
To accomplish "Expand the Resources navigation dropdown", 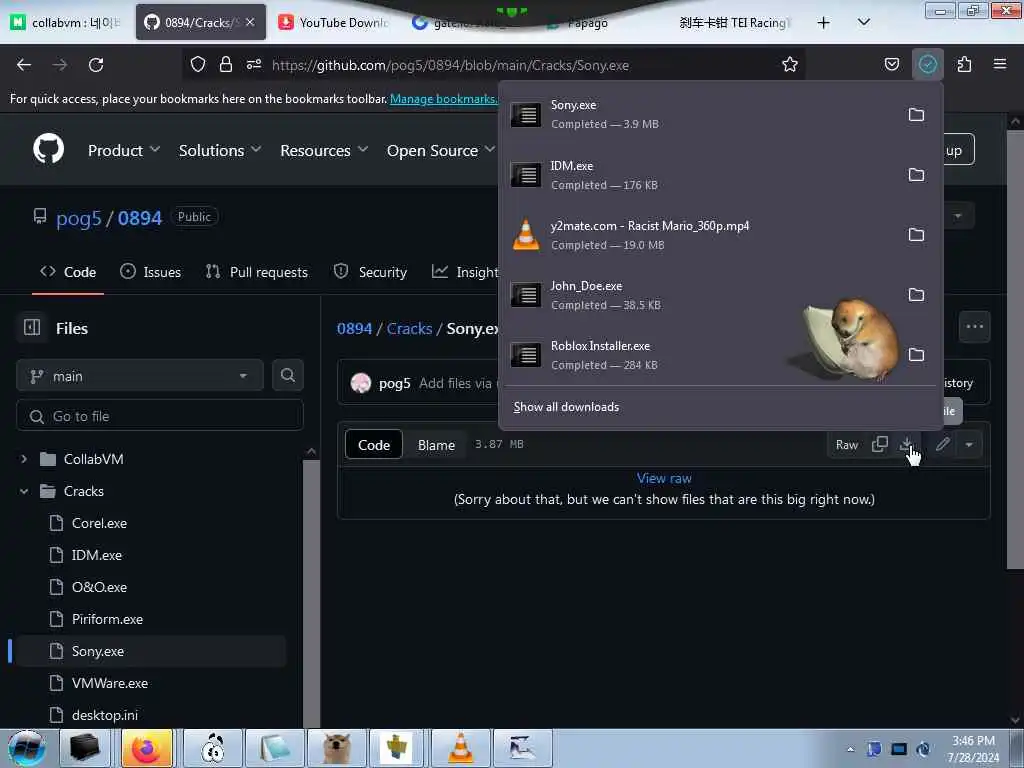I will (x=324, y=150).
